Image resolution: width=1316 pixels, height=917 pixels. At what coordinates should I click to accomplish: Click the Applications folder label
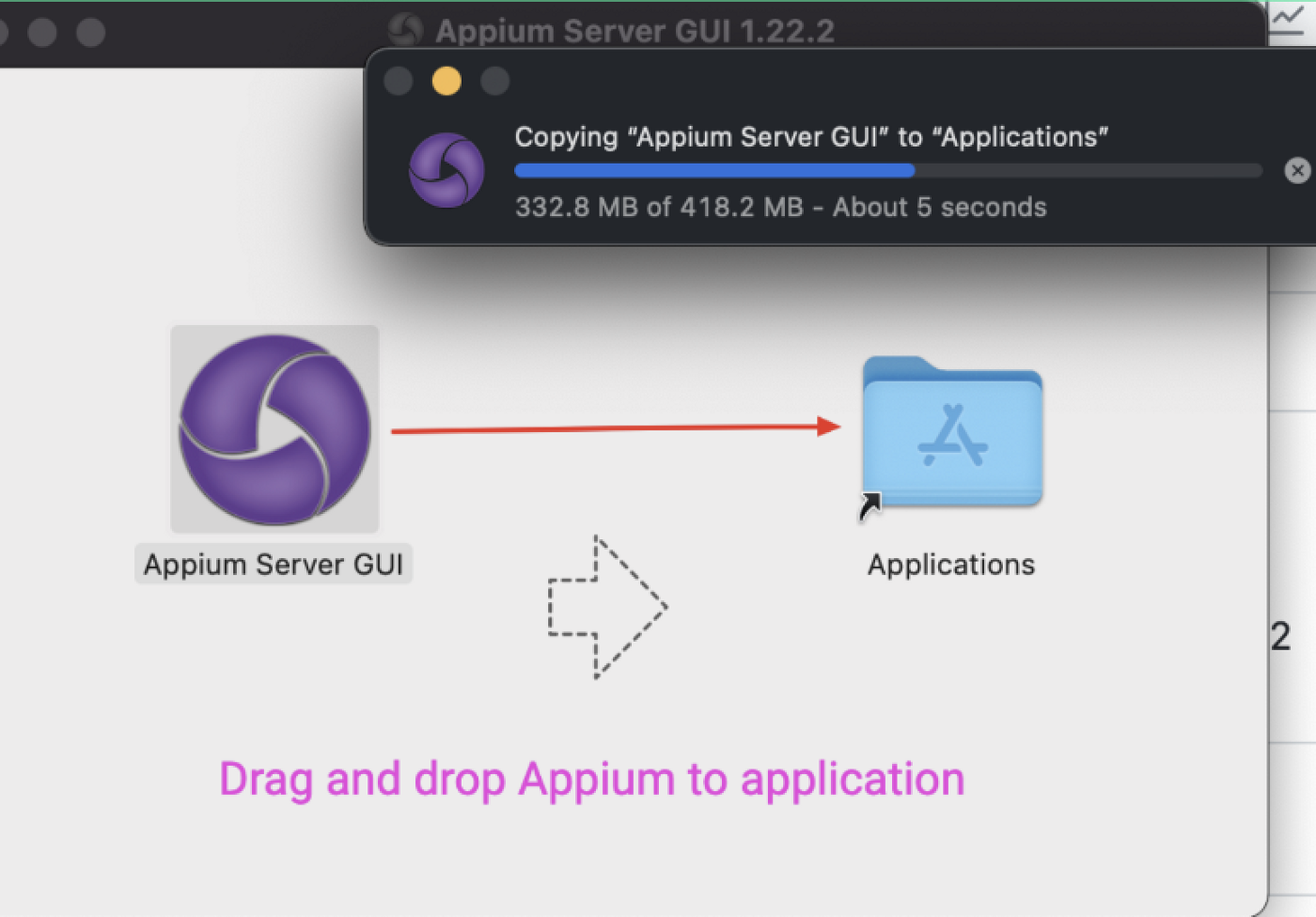click(951, 565)
